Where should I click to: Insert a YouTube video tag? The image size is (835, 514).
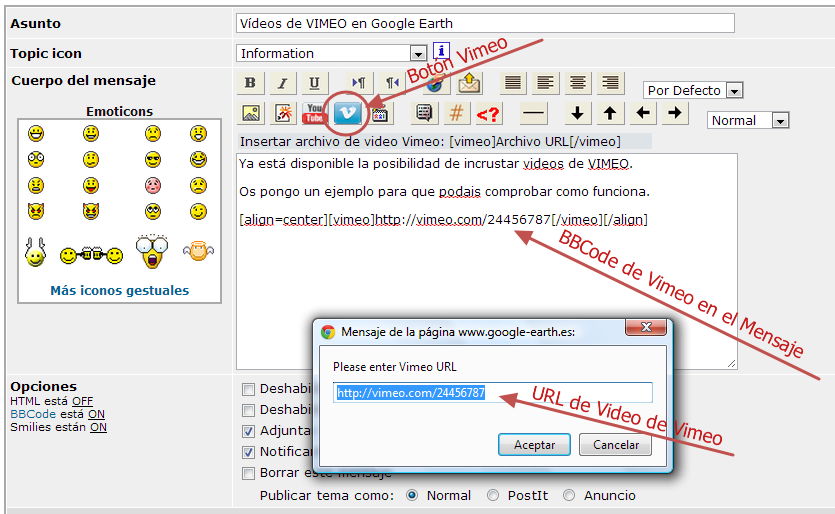click(x=315, y=113)
